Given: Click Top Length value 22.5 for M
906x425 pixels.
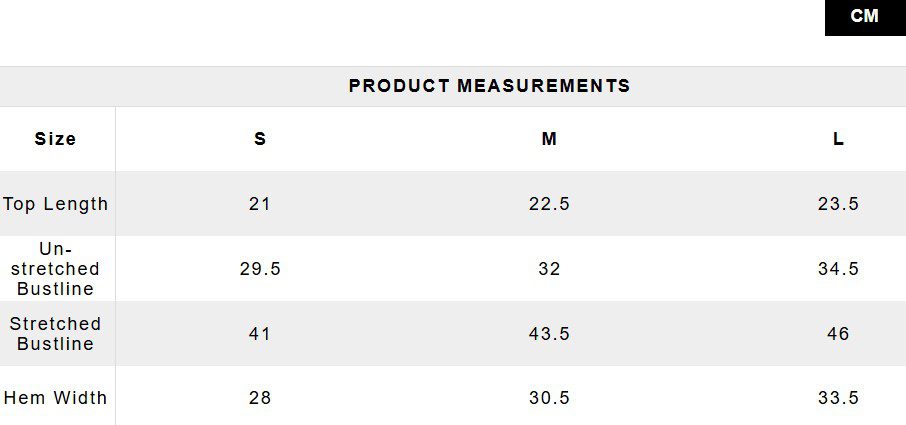Looking at the screenshot, I should tap(549, 204).
